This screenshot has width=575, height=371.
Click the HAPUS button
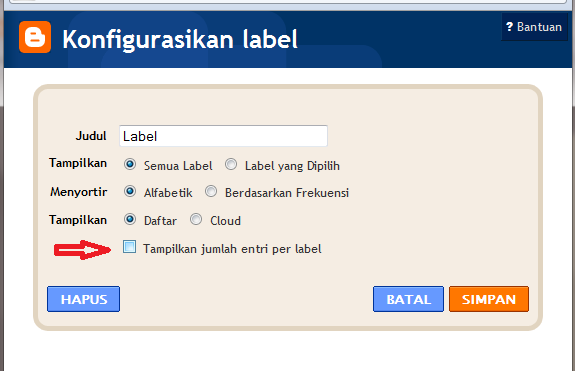(83, 299)
